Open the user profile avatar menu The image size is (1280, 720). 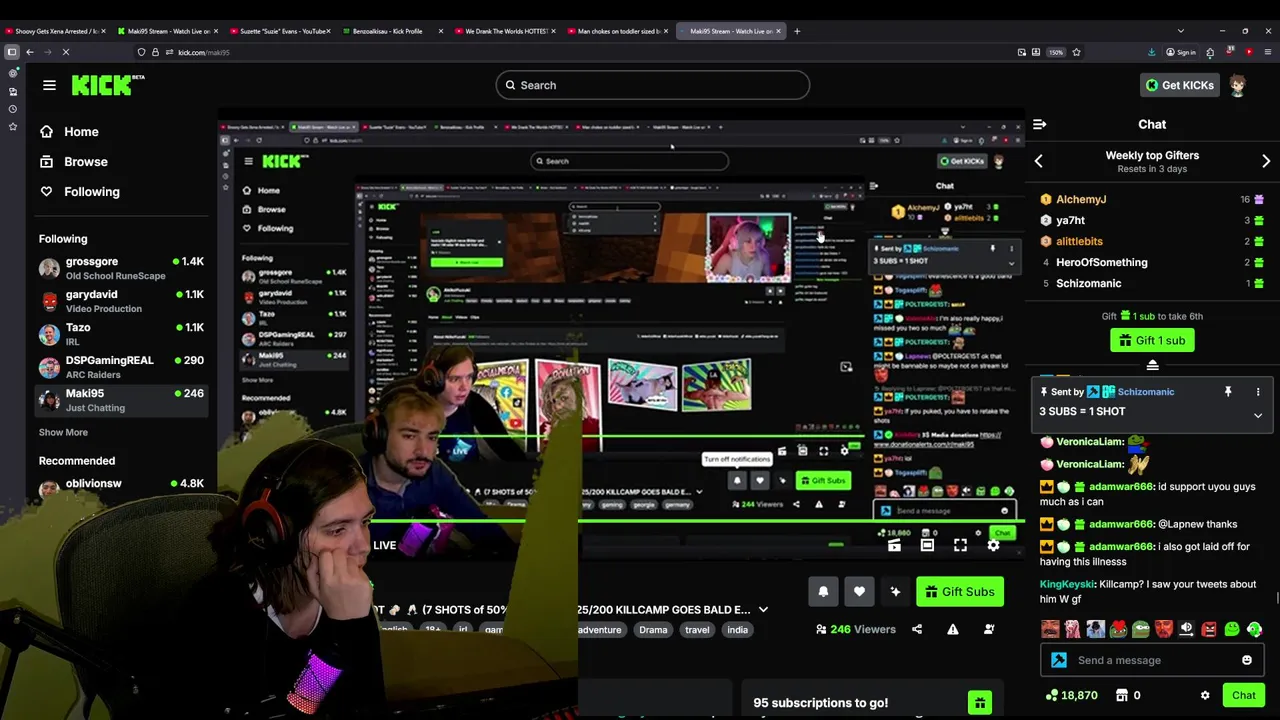click(x=1238, y=85)
